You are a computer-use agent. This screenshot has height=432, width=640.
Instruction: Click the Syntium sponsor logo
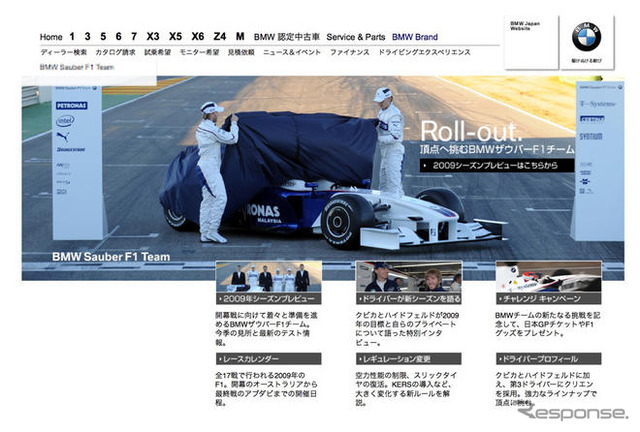[591, 136]
